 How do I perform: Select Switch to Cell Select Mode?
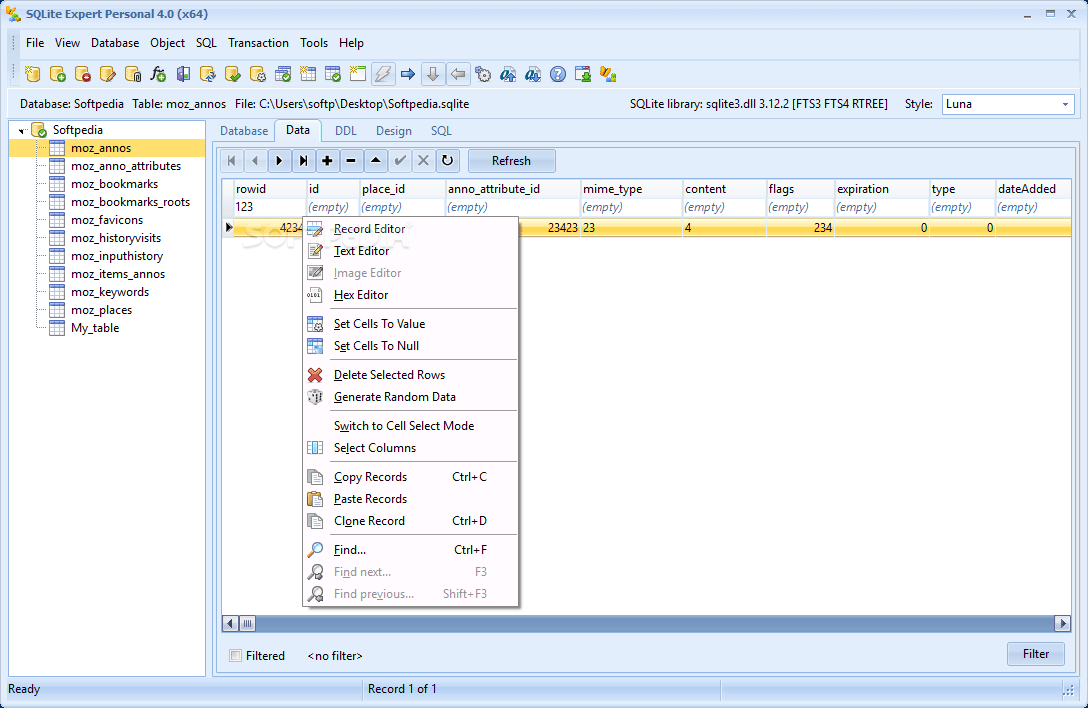(x=411, y=426)
